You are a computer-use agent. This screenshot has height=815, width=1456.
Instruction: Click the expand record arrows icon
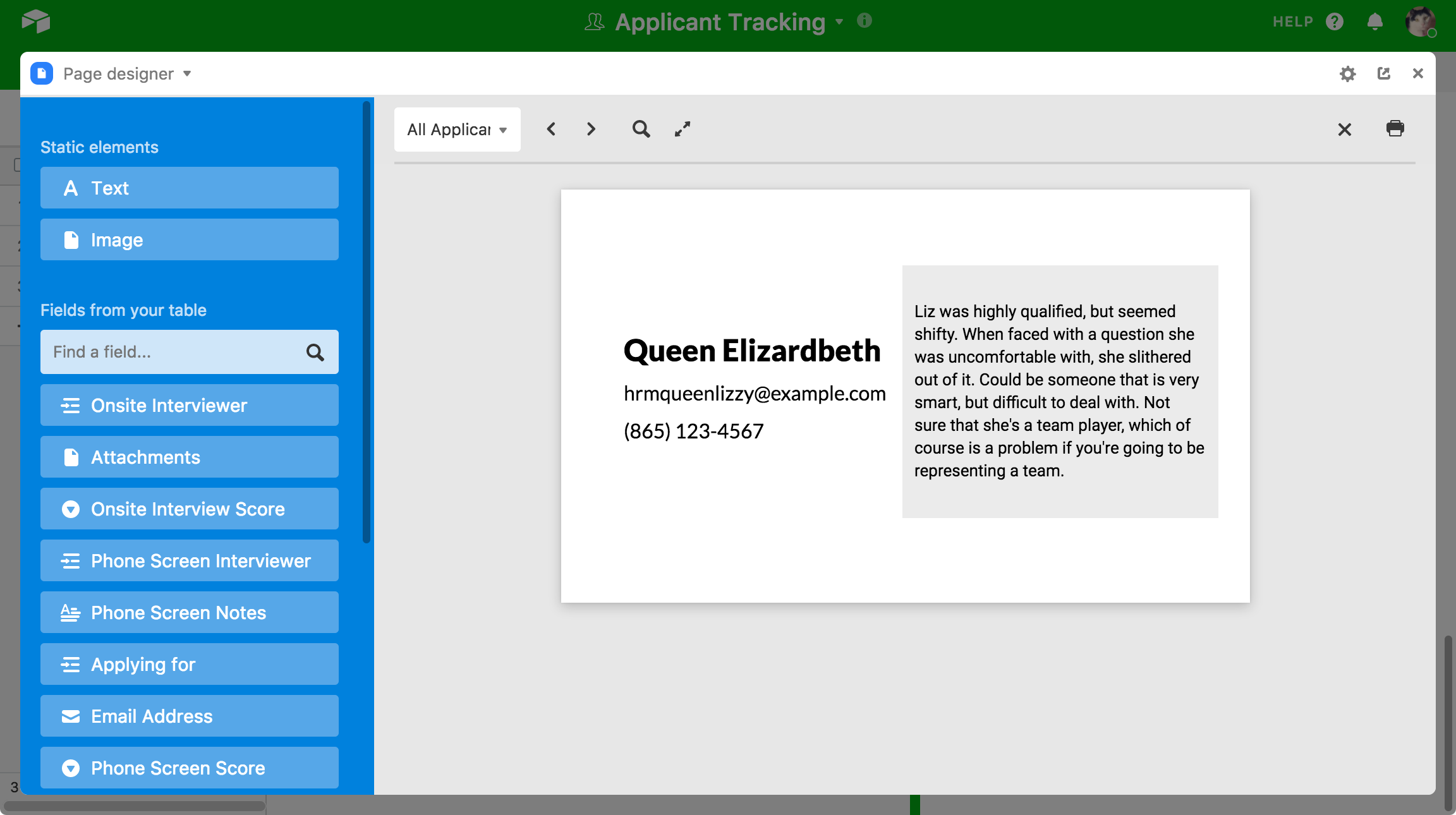(682, 129)
